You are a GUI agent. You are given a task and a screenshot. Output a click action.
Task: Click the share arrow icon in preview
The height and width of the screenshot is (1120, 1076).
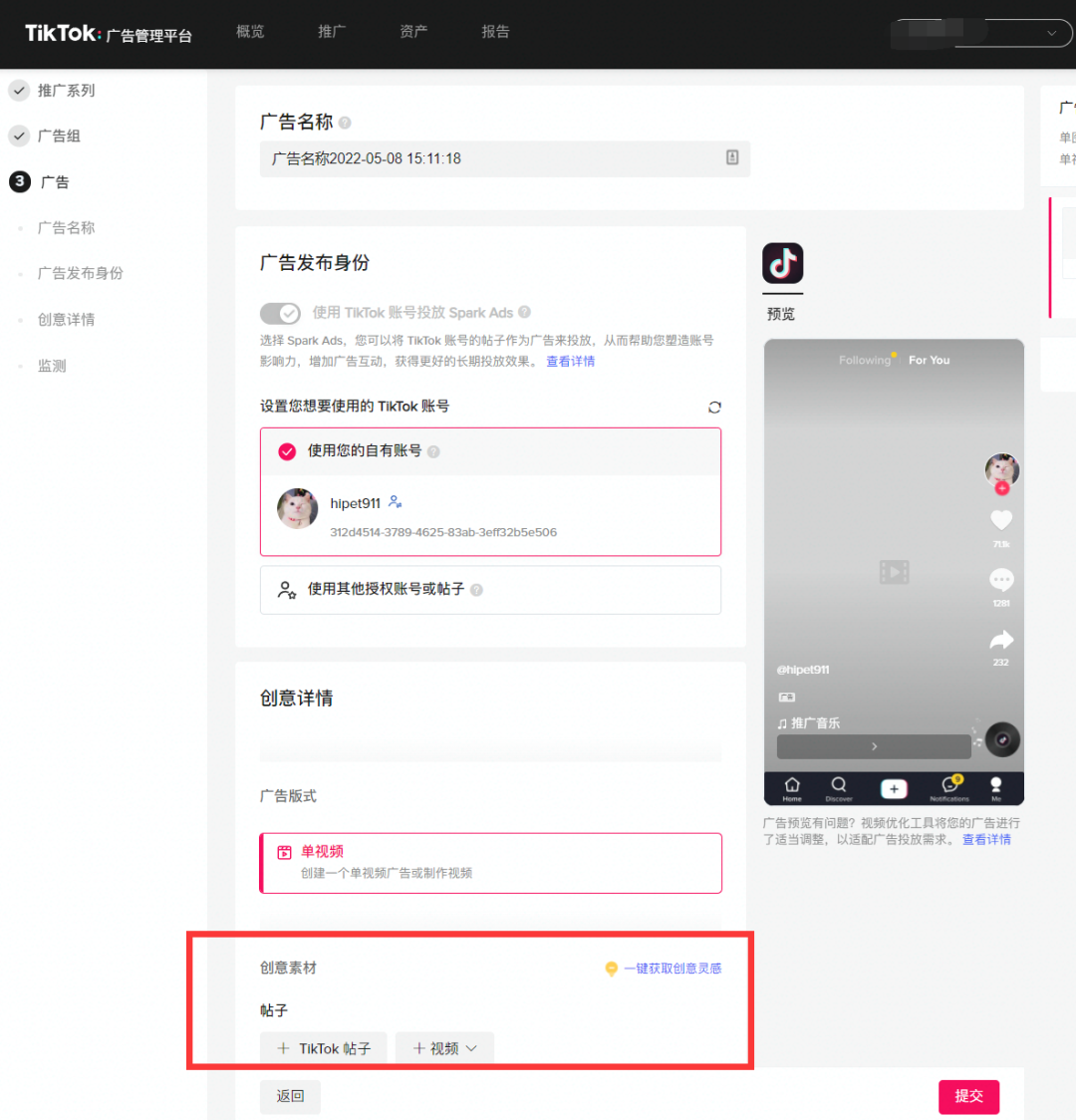[1001, 640]
